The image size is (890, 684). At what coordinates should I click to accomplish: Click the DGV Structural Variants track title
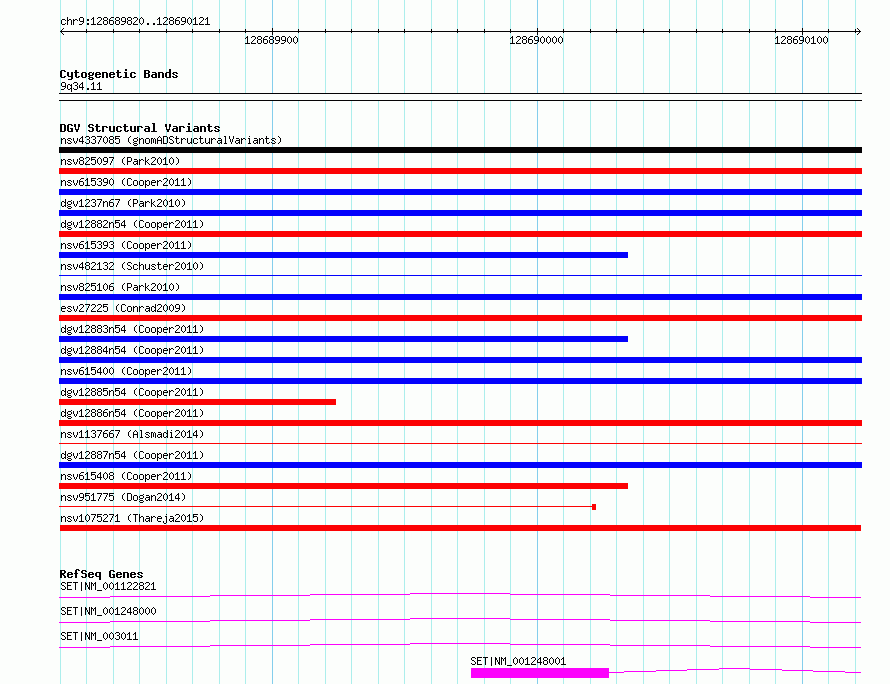click(140, 128)
